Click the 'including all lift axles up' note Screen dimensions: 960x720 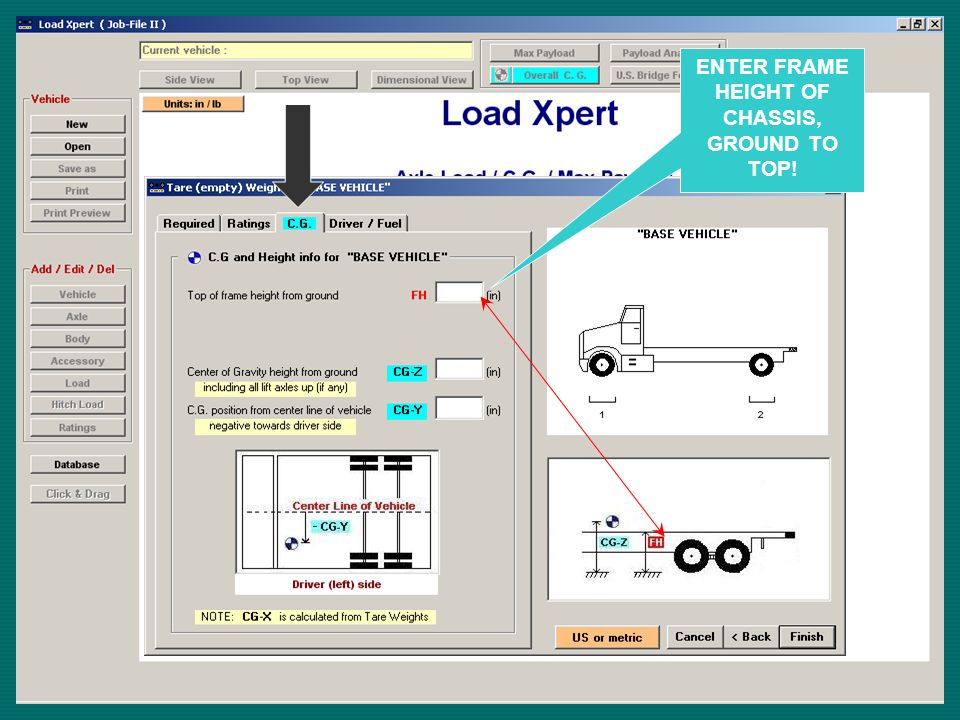pos(276,388)
